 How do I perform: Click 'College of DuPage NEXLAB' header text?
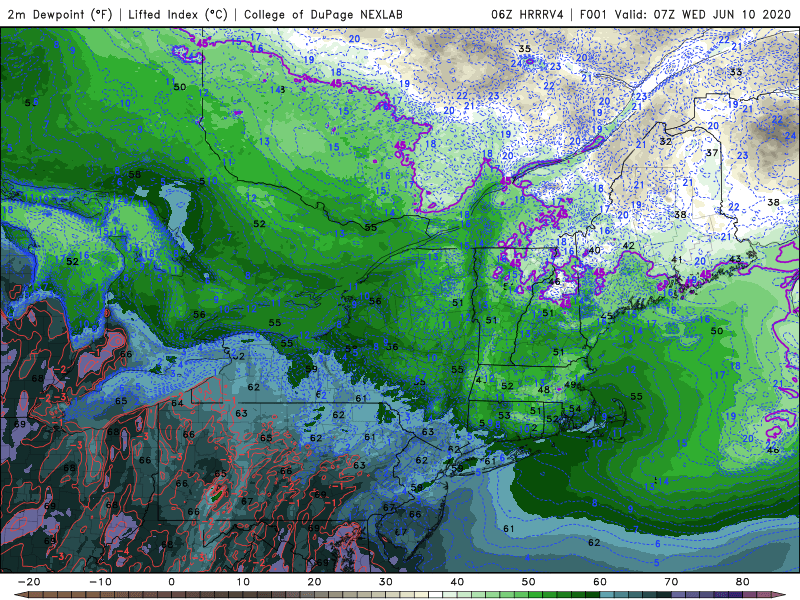coord(323,14)
